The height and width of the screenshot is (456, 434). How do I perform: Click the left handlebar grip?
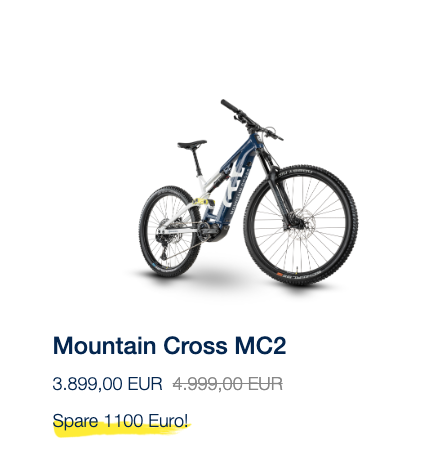tap(230, 106)
